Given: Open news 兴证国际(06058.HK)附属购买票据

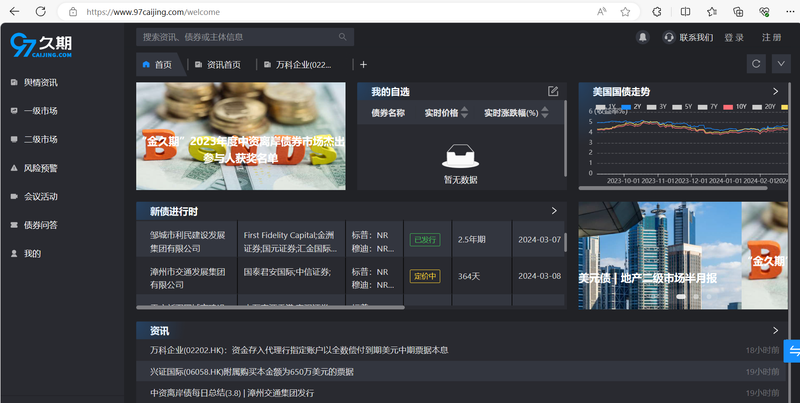Looking at the screenshot, I should pyautogui.click(x=252, y=372).
